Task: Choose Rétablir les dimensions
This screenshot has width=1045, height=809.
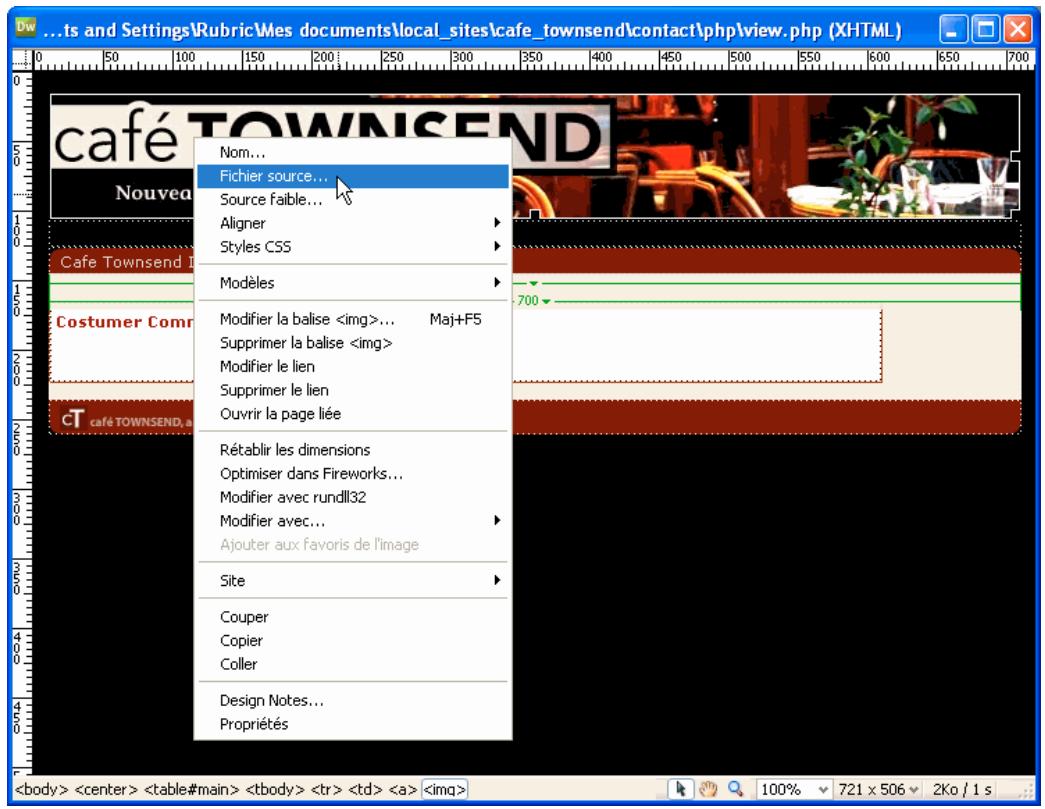Action: pos(352,450)
